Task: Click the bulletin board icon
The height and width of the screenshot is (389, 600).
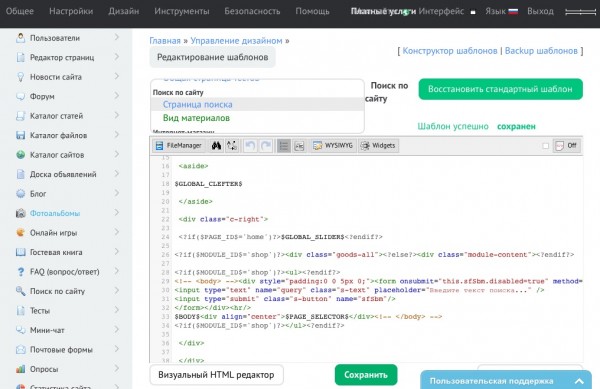Action: point(21,174)
